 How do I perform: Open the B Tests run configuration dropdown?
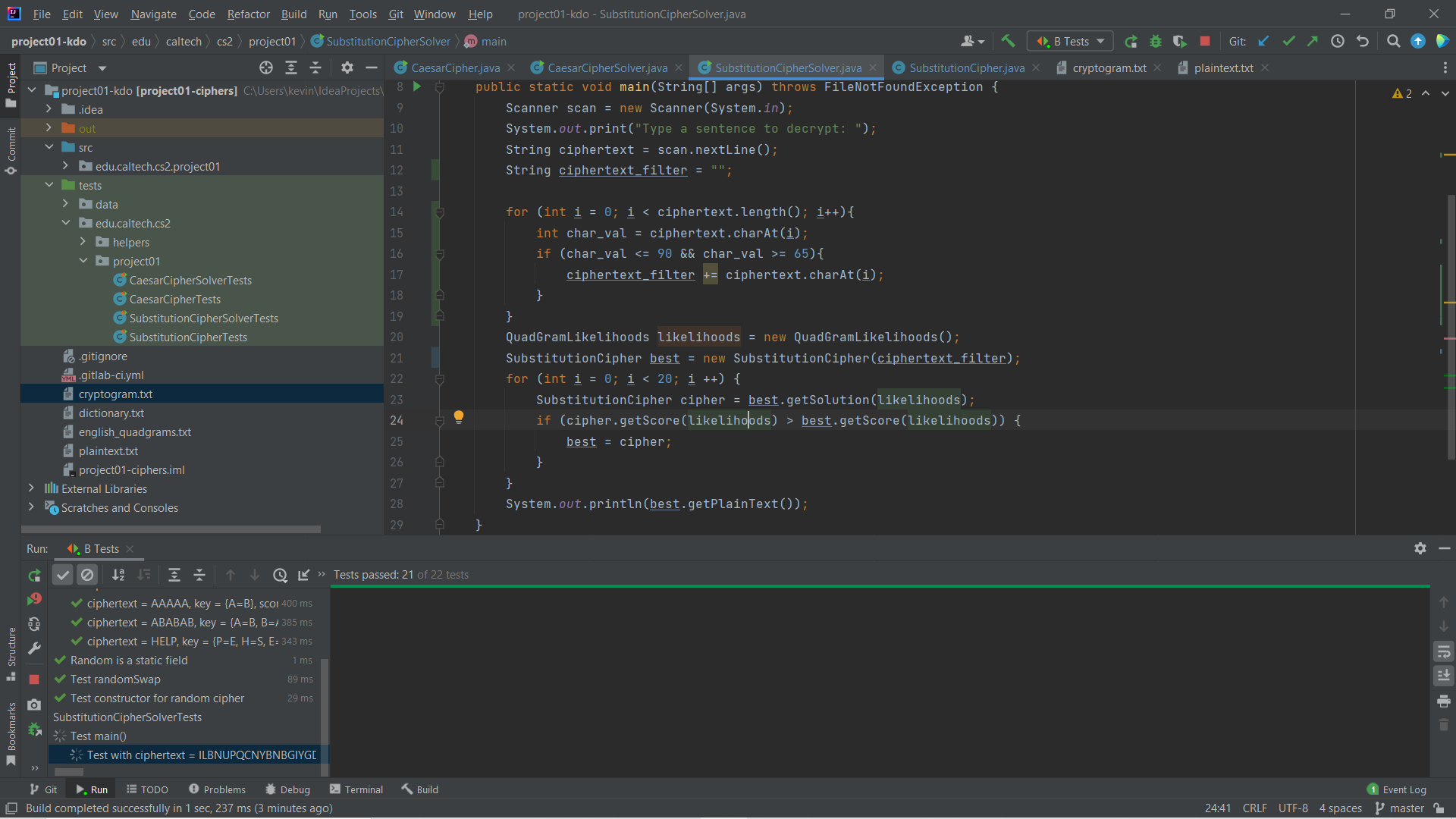point(1070,41)
